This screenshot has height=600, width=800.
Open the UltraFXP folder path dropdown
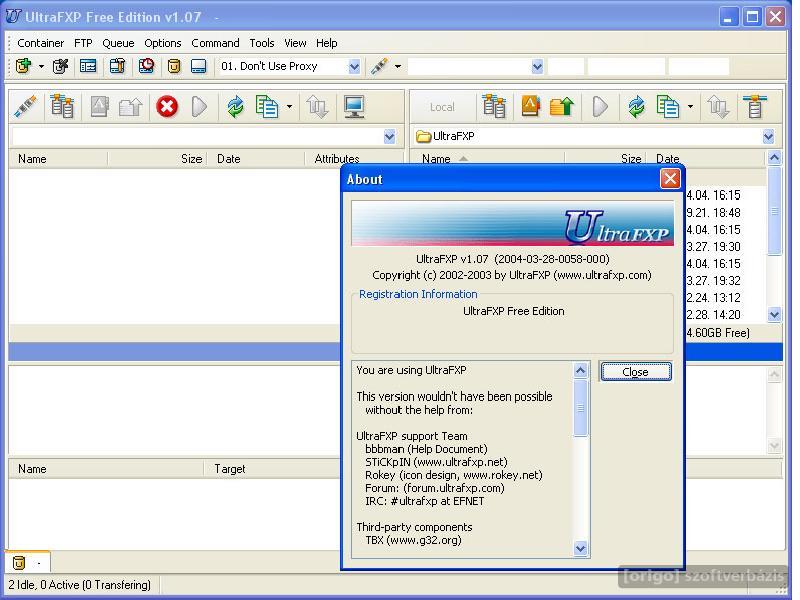pyautogui.click(x=768, y=136)
